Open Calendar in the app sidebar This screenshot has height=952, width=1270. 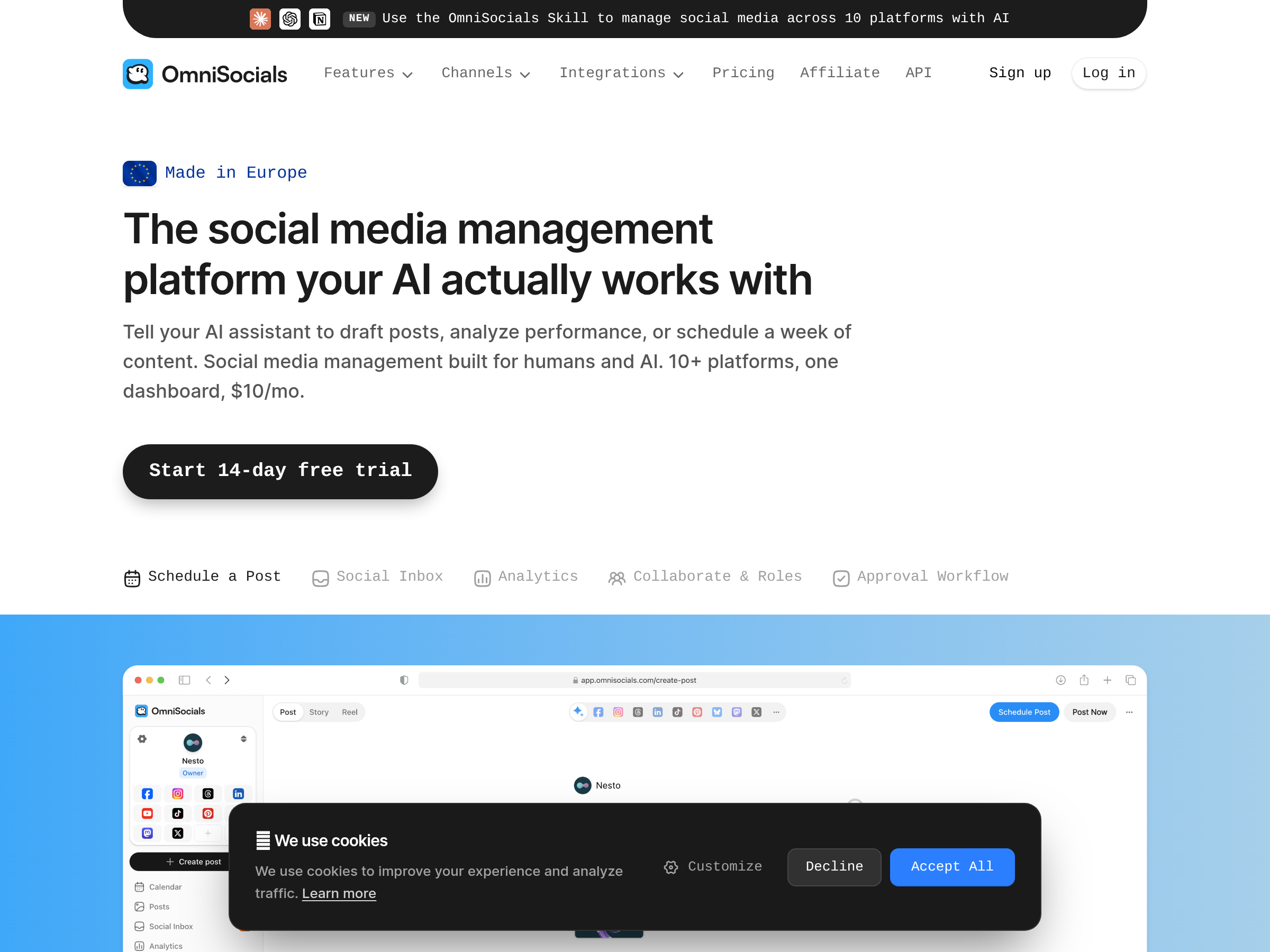coord(158,886)
